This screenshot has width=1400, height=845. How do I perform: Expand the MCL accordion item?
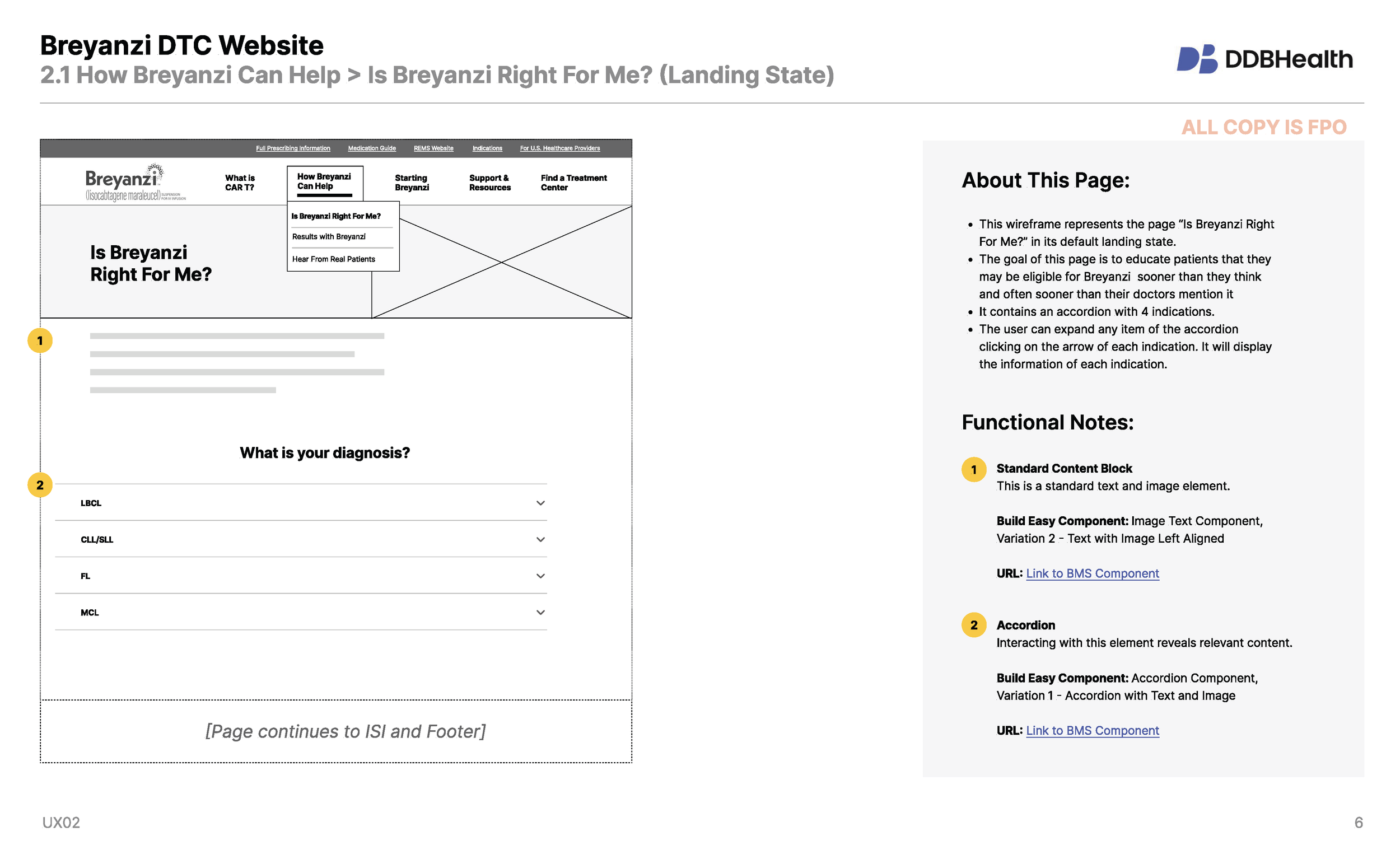pos(540,612)
